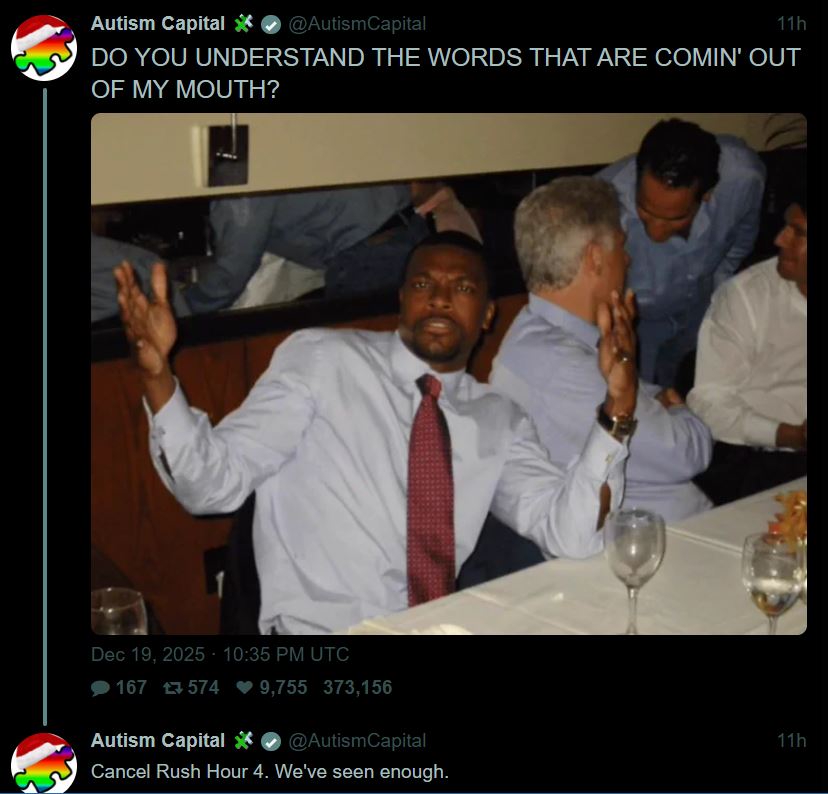Screen dimensions: 828x794
Task: Open the attached restaurant photo
Action: (449, 374)
